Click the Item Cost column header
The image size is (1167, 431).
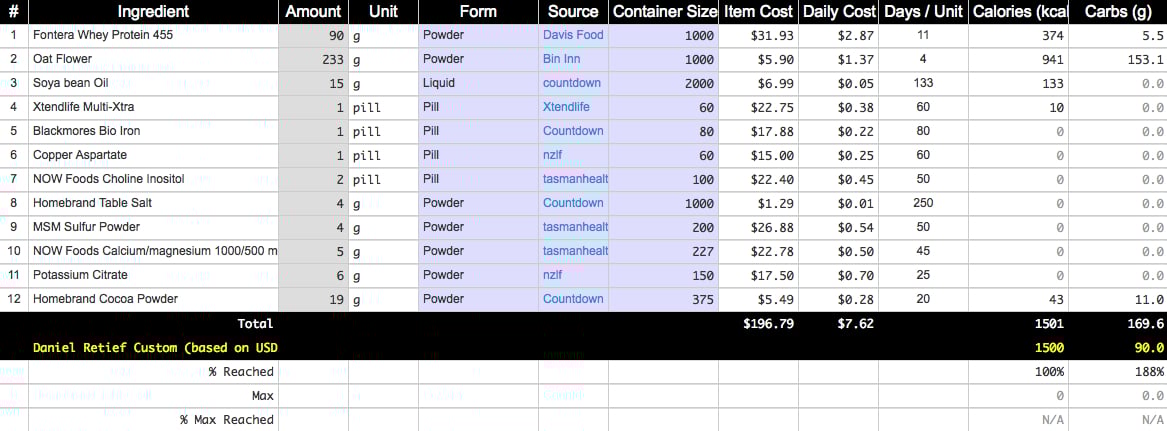[758, 12]
